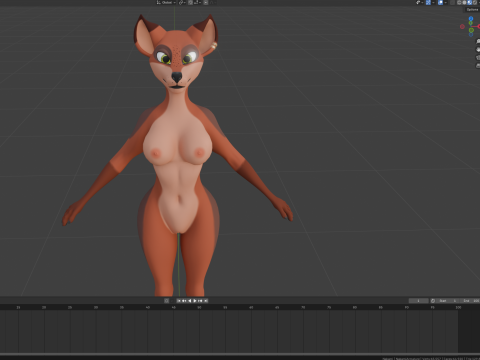The width and height of the screenshot is (480, 360).
Task: Switch to rendered viewport shading
Action: (x=475, y=2)
